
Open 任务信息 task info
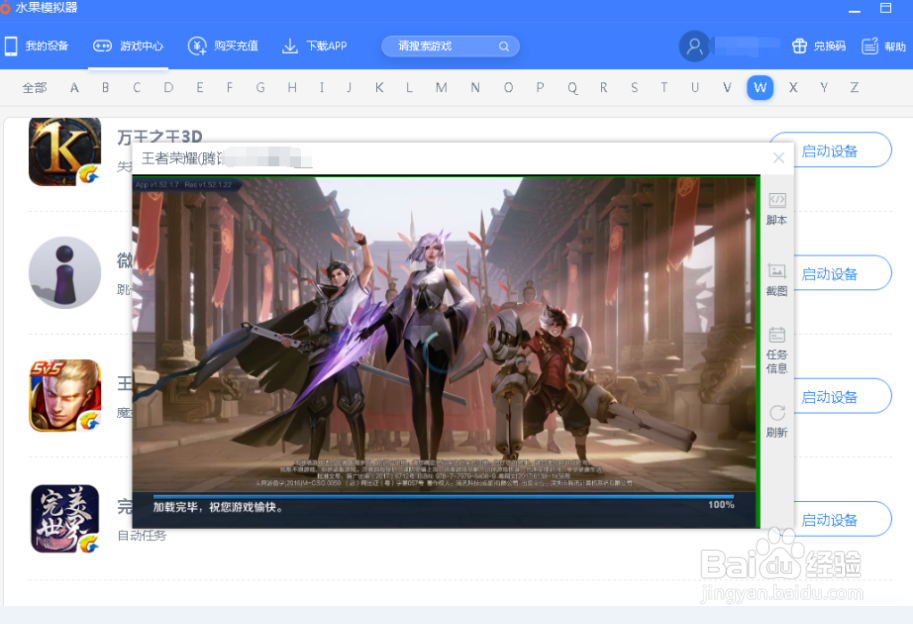[x=777, y=350]
